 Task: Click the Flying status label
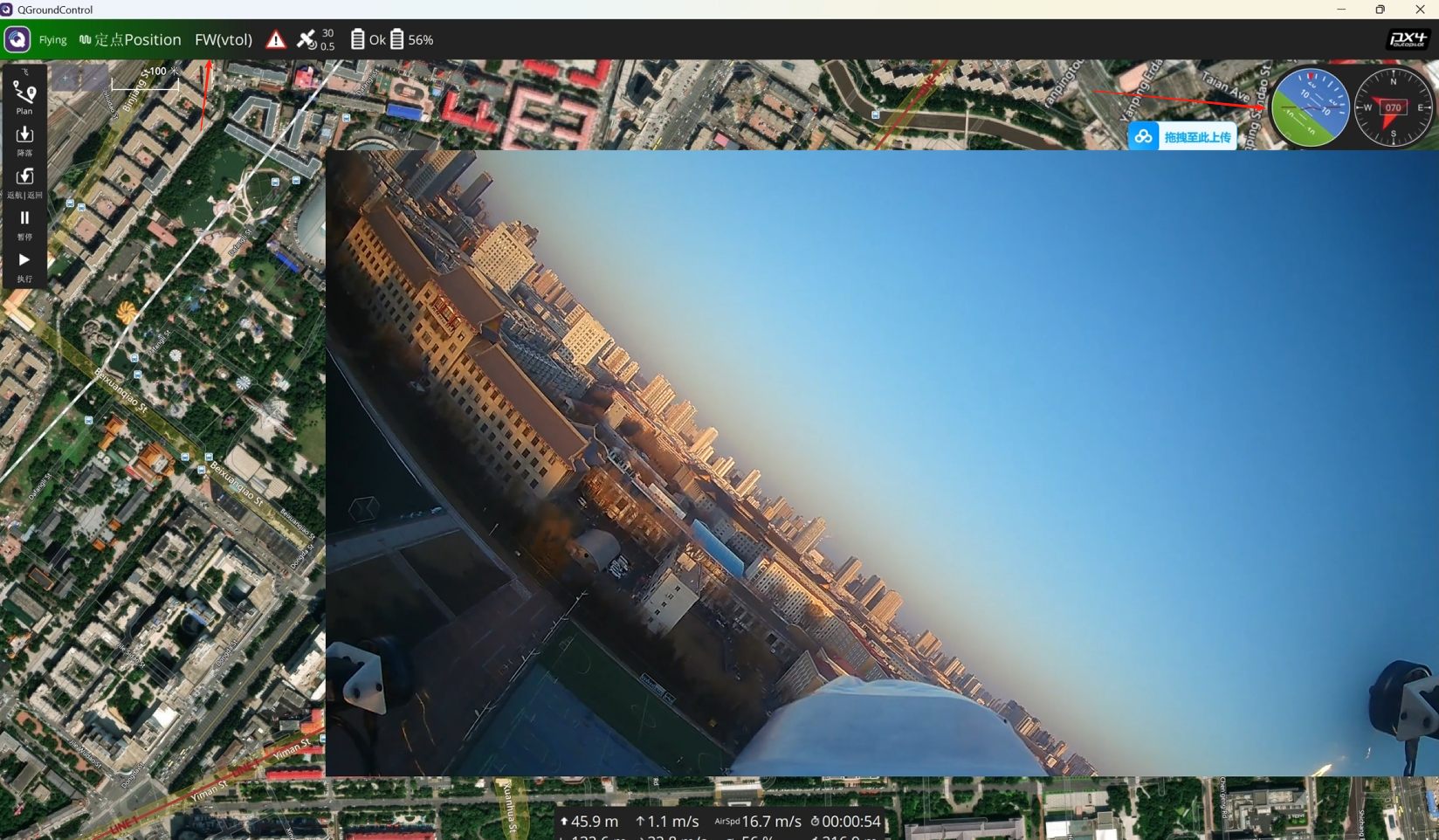coord(52,40)
